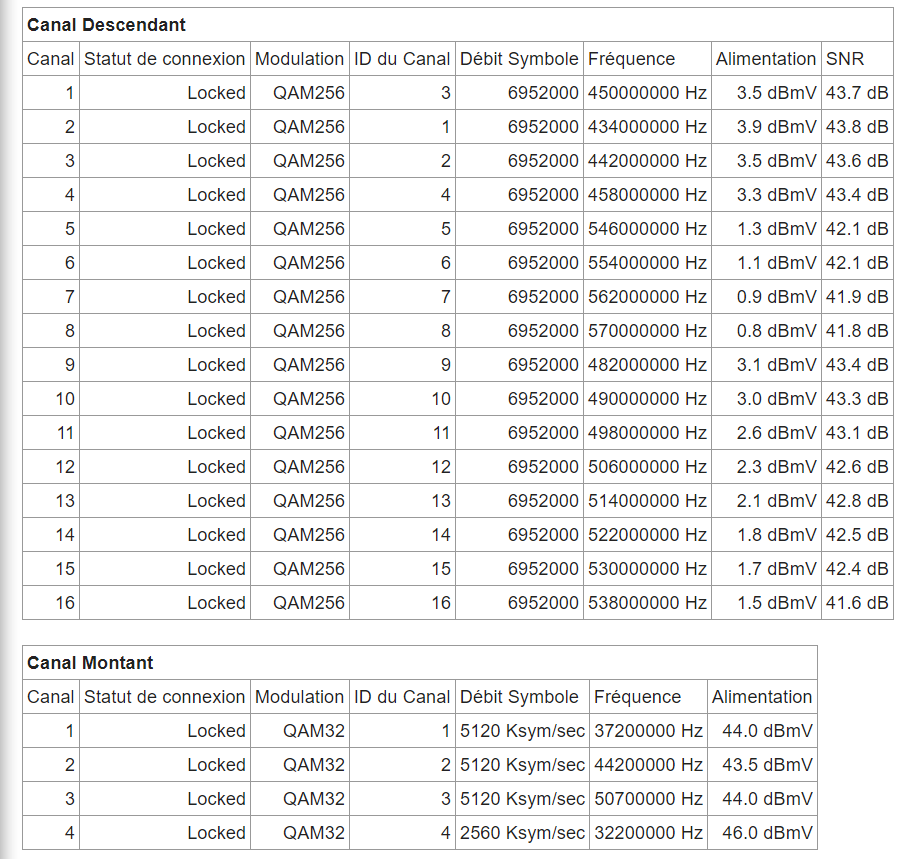Click the downstream 'SNR' column header

pos(845,58)
